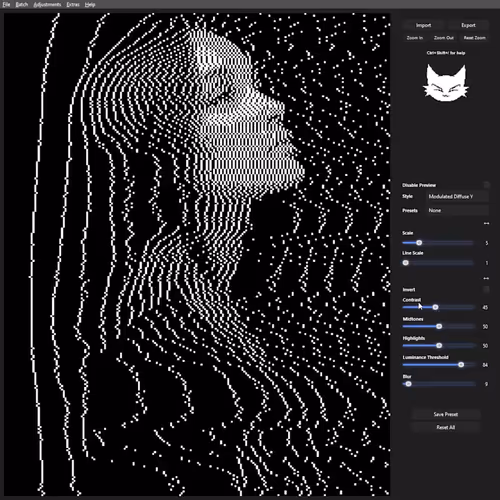Open the Batch menu
The width and height of the screenshot is (500, 500).
[x=22, y=5]
